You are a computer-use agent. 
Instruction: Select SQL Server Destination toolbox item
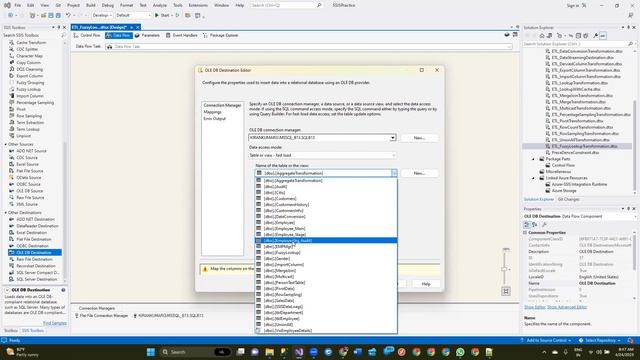tap(37, 279)
